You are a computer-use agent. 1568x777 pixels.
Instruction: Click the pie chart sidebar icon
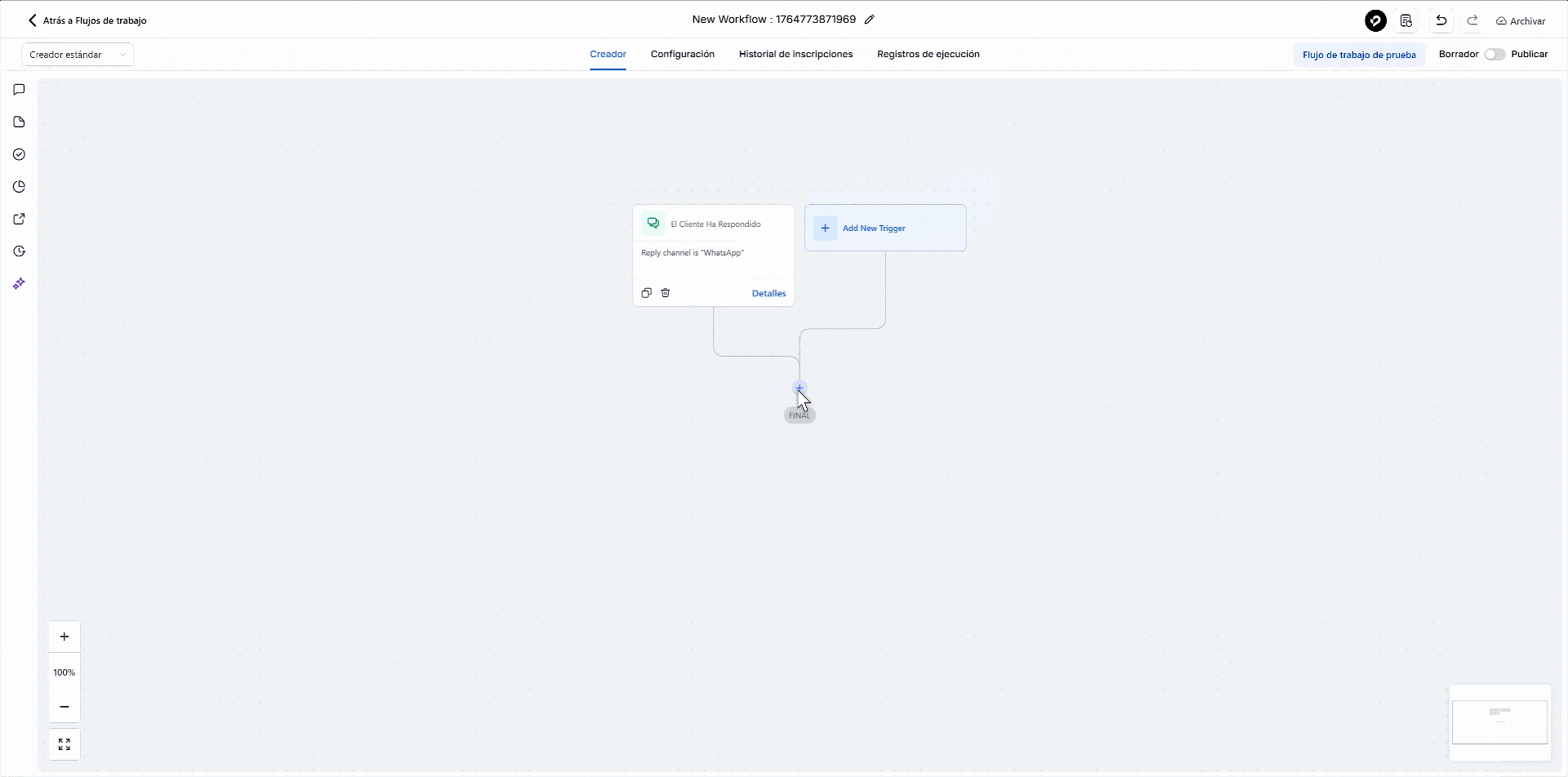20,187
